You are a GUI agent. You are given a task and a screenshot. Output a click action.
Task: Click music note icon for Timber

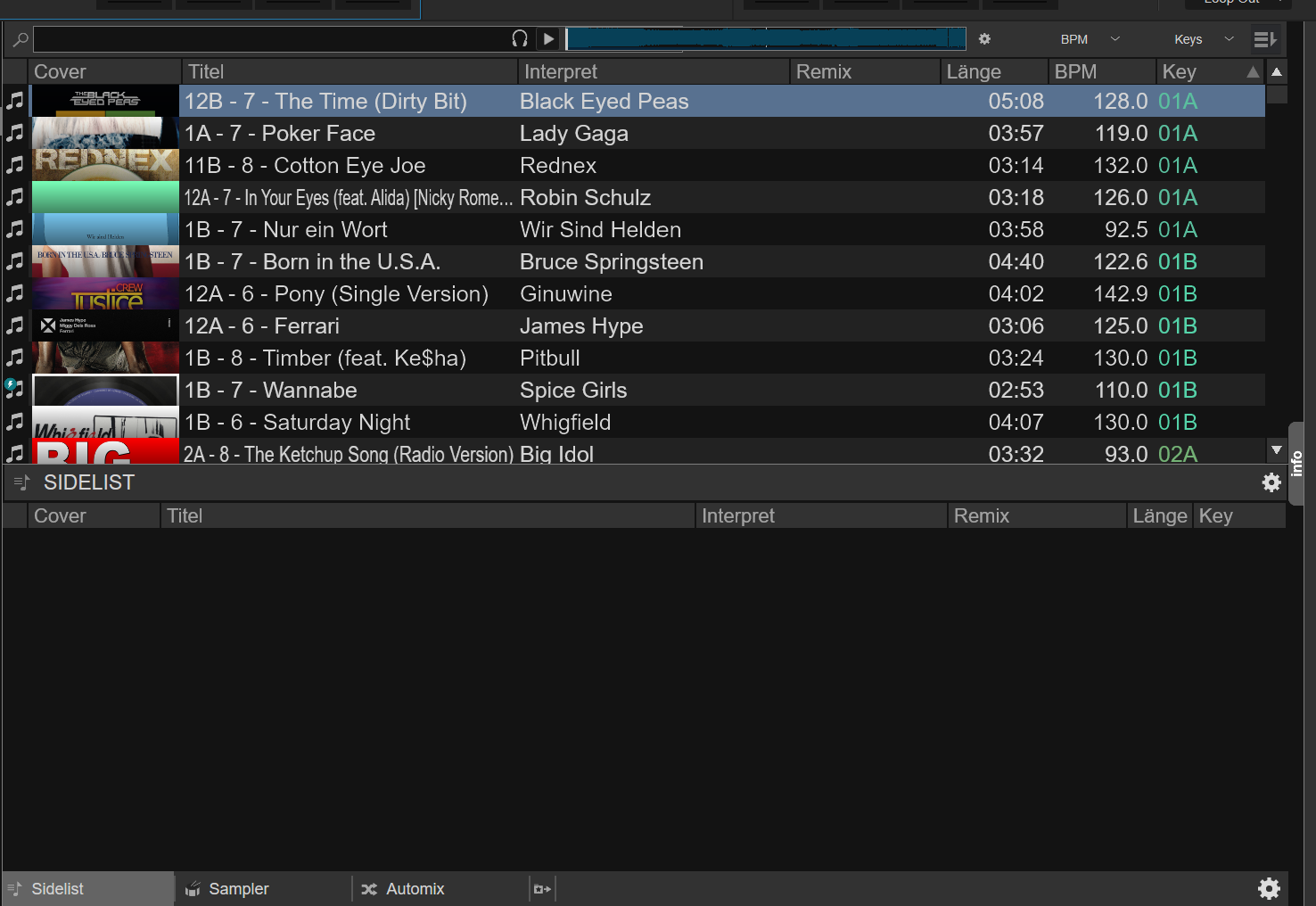15,358
